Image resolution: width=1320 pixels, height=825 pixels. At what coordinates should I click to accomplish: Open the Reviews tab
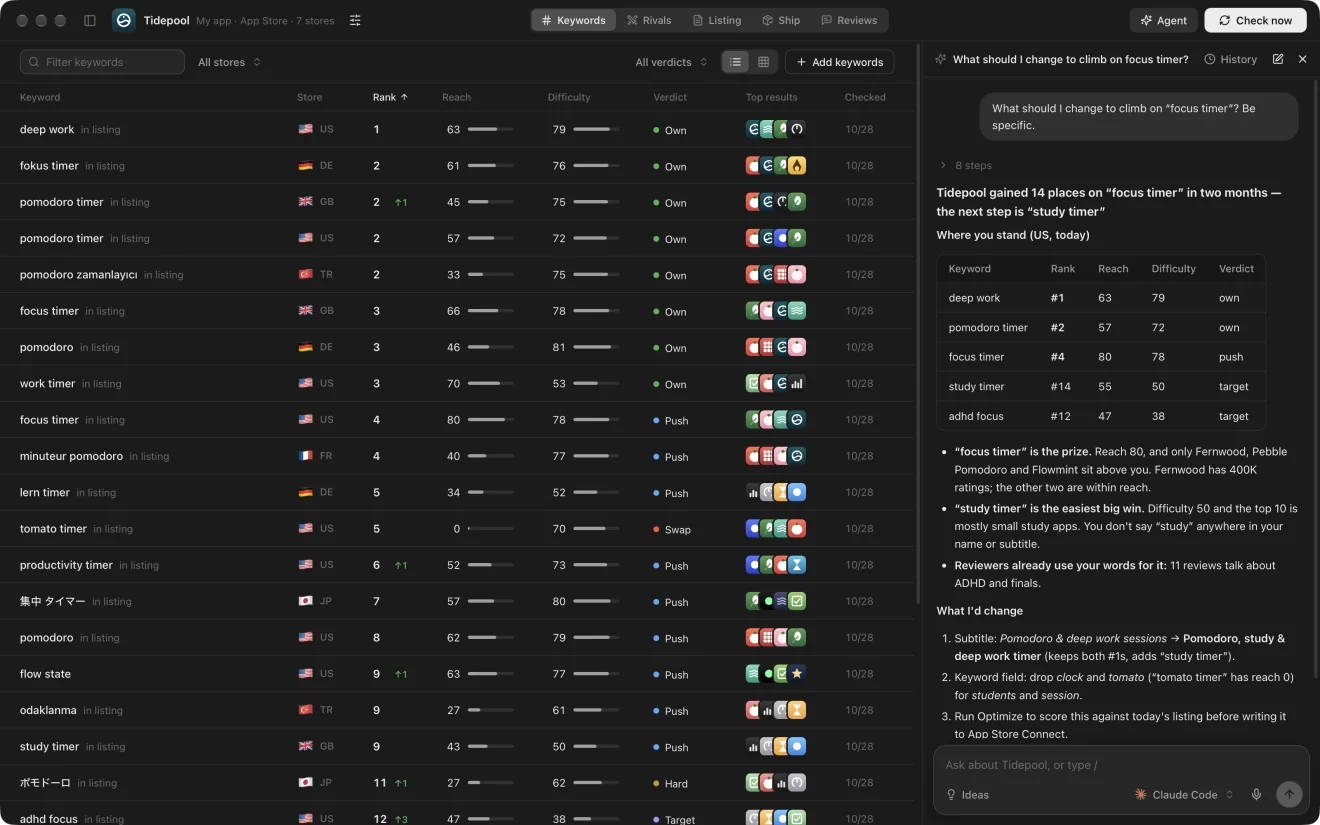point(849,20)
